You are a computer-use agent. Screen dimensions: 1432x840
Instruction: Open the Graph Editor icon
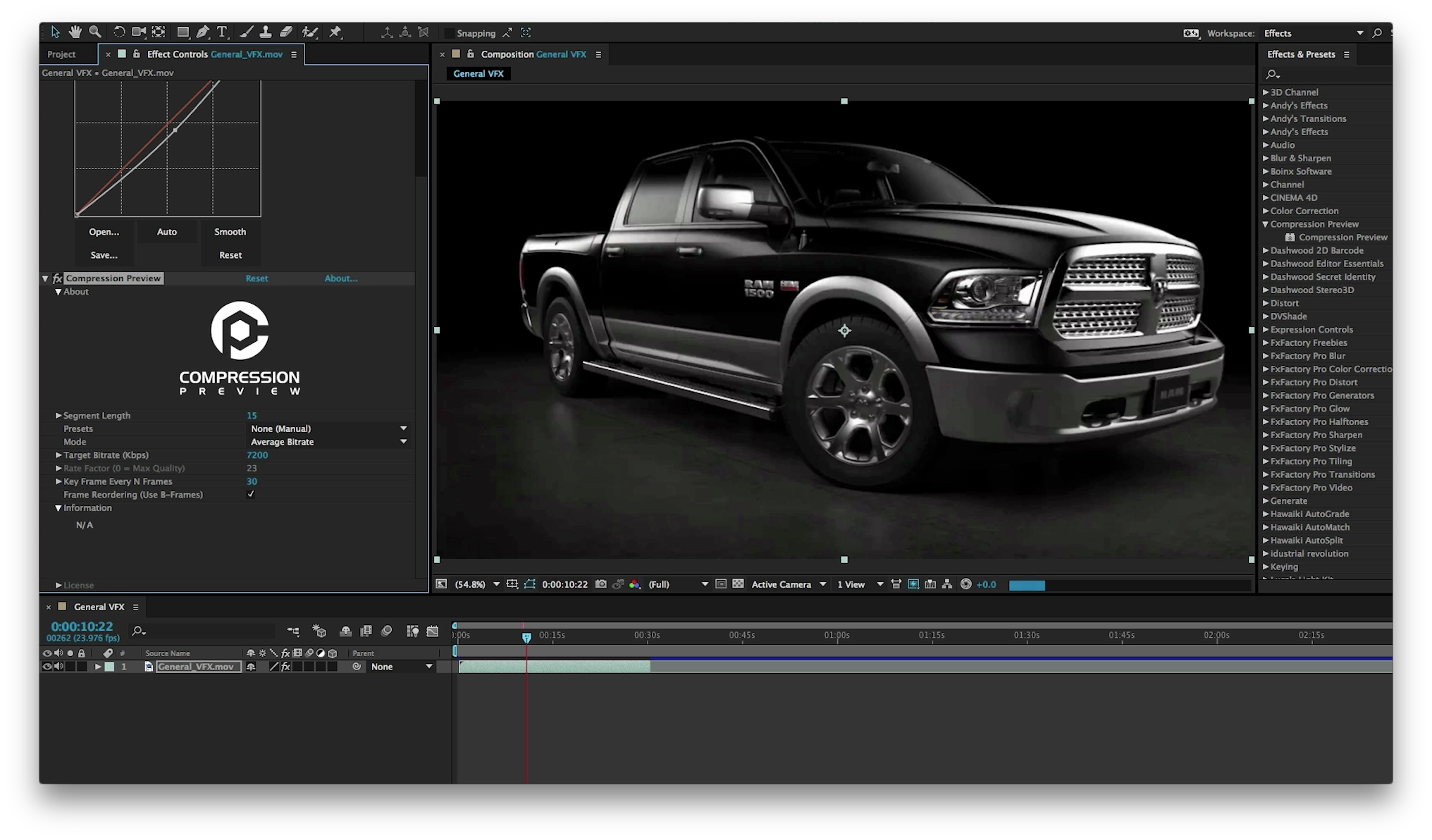click(x=433, y=631)
